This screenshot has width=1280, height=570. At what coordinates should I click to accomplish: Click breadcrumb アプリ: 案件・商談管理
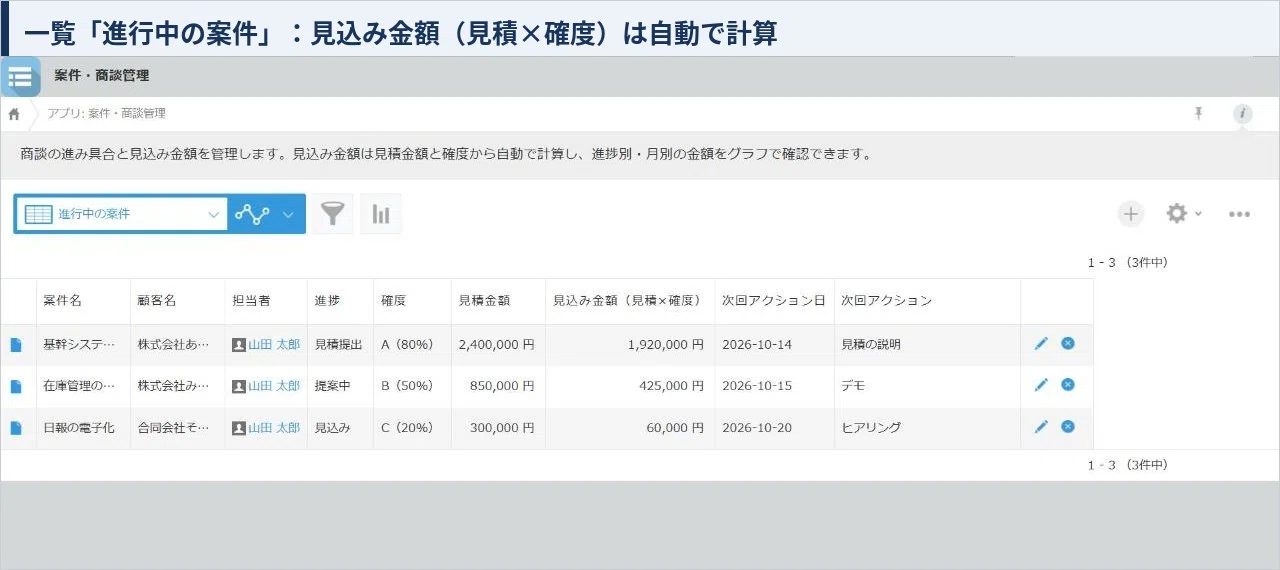(x=107, y=114)
